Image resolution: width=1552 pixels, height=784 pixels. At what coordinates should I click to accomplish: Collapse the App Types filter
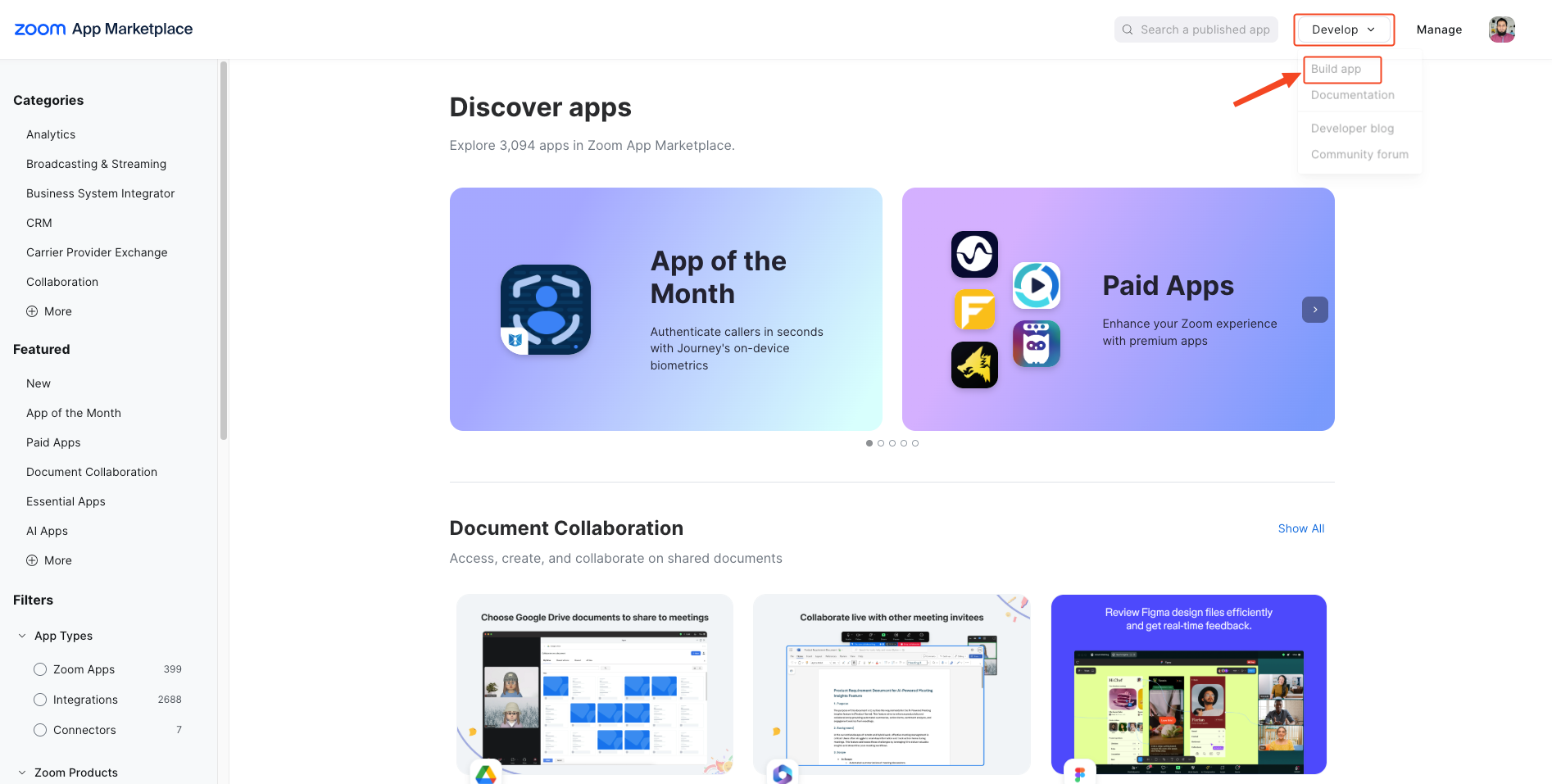(22, 636)
